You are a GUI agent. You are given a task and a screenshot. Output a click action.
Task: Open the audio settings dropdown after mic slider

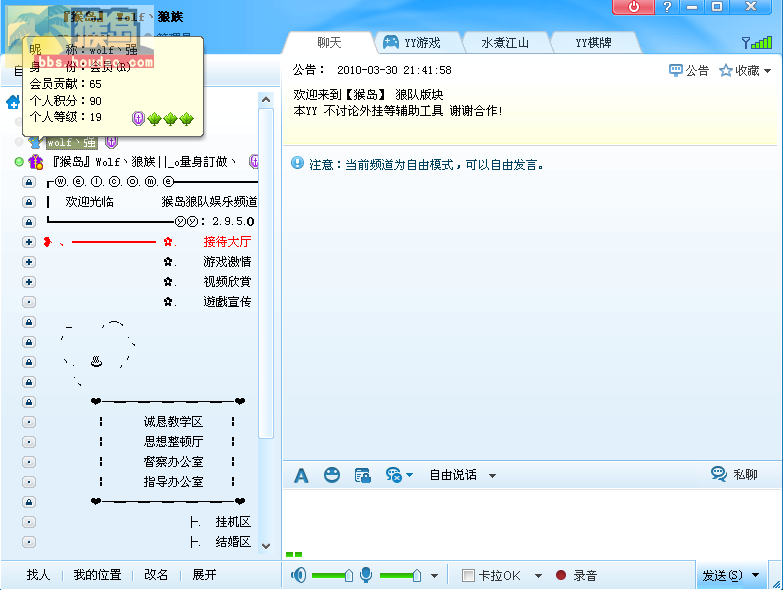[434, 576]
